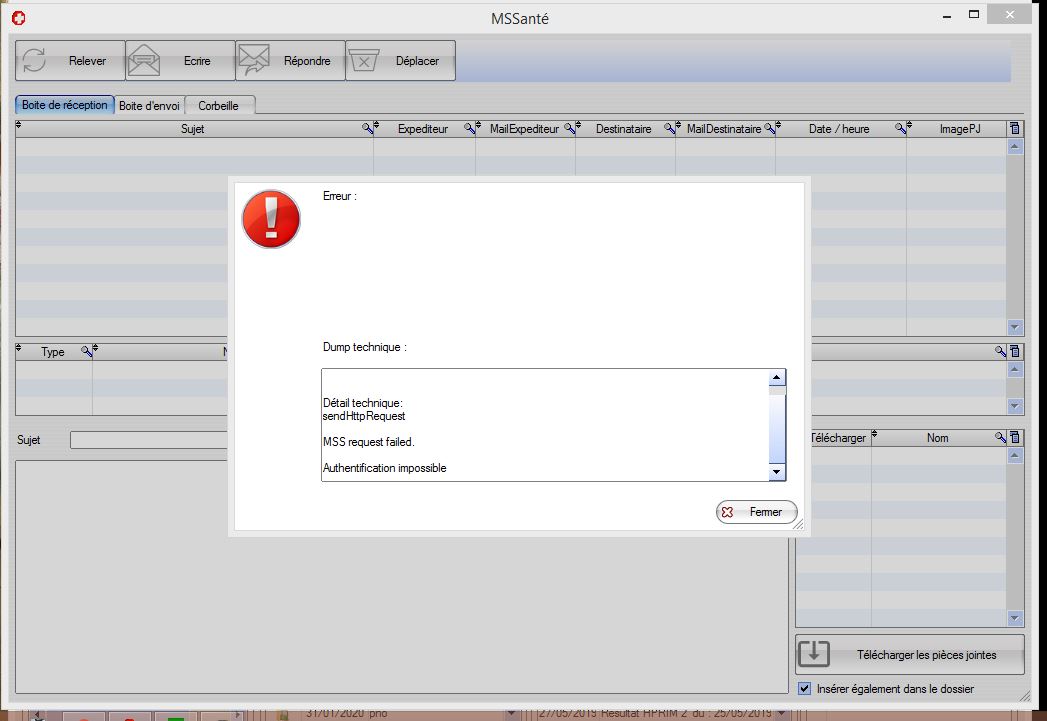1047x721 pixels.
Task: Click the magnifier in Expediteur column header
Action: [469, 128]
